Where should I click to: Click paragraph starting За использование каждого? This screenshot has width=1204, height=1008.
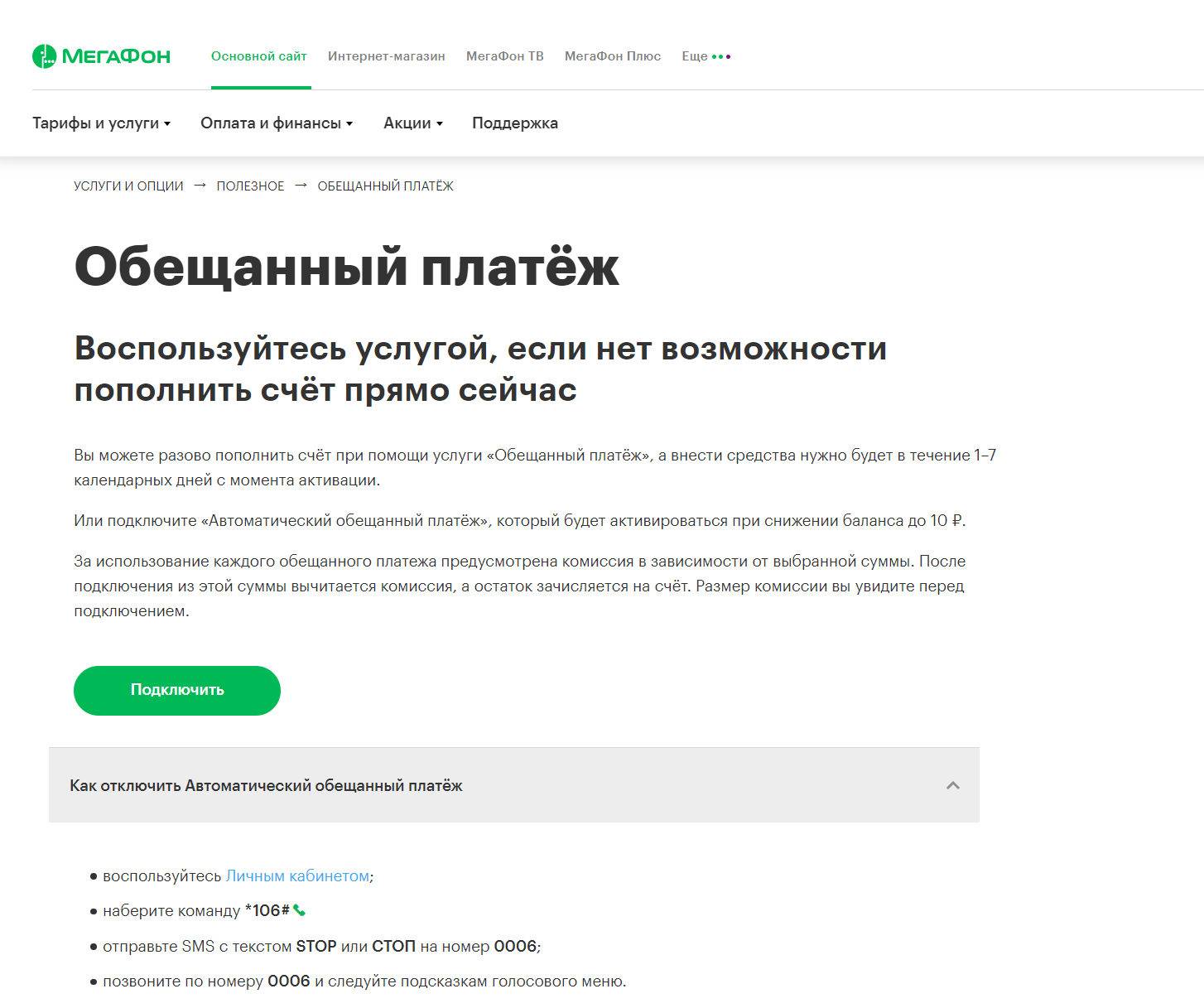click(x=520, y=586)
